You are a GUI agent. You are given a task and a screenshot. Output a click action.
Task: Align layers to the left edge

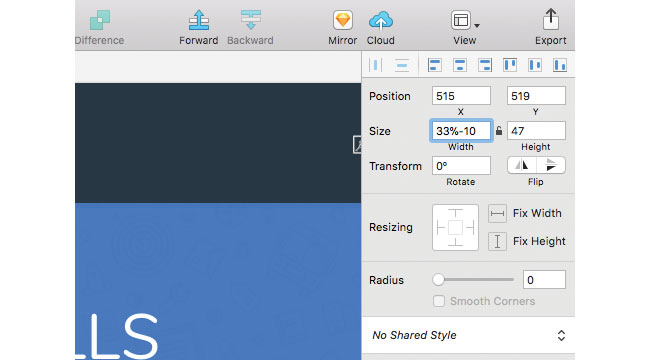coord(434,65)
